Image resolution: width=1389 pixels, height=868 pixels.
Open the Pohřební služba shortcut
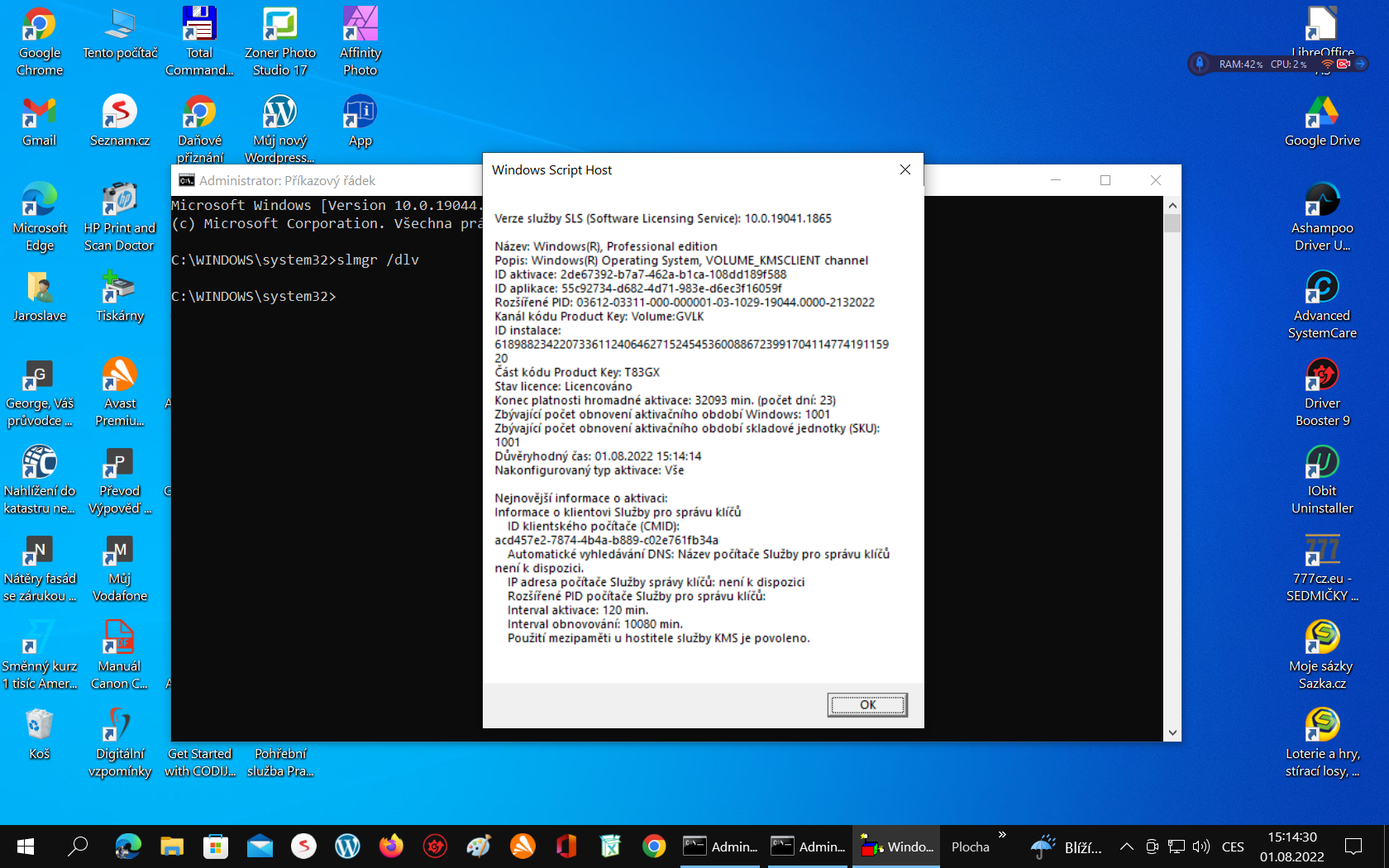(280, 761)
